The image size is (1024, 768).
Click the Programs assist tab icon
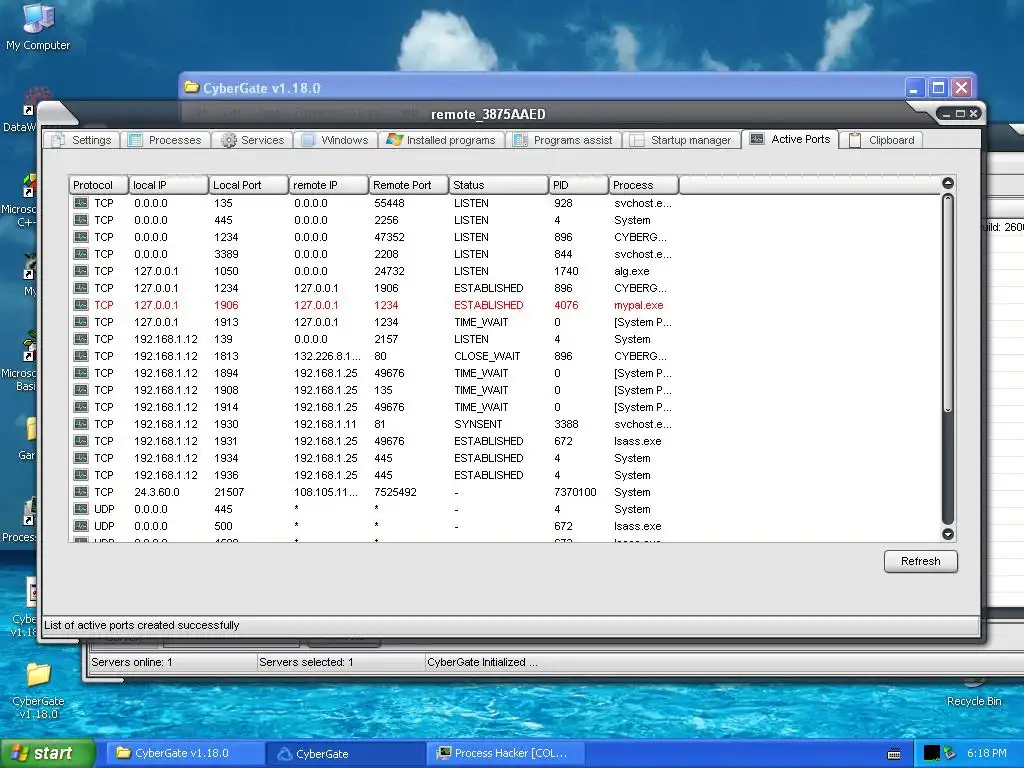(x=520, y=140)
